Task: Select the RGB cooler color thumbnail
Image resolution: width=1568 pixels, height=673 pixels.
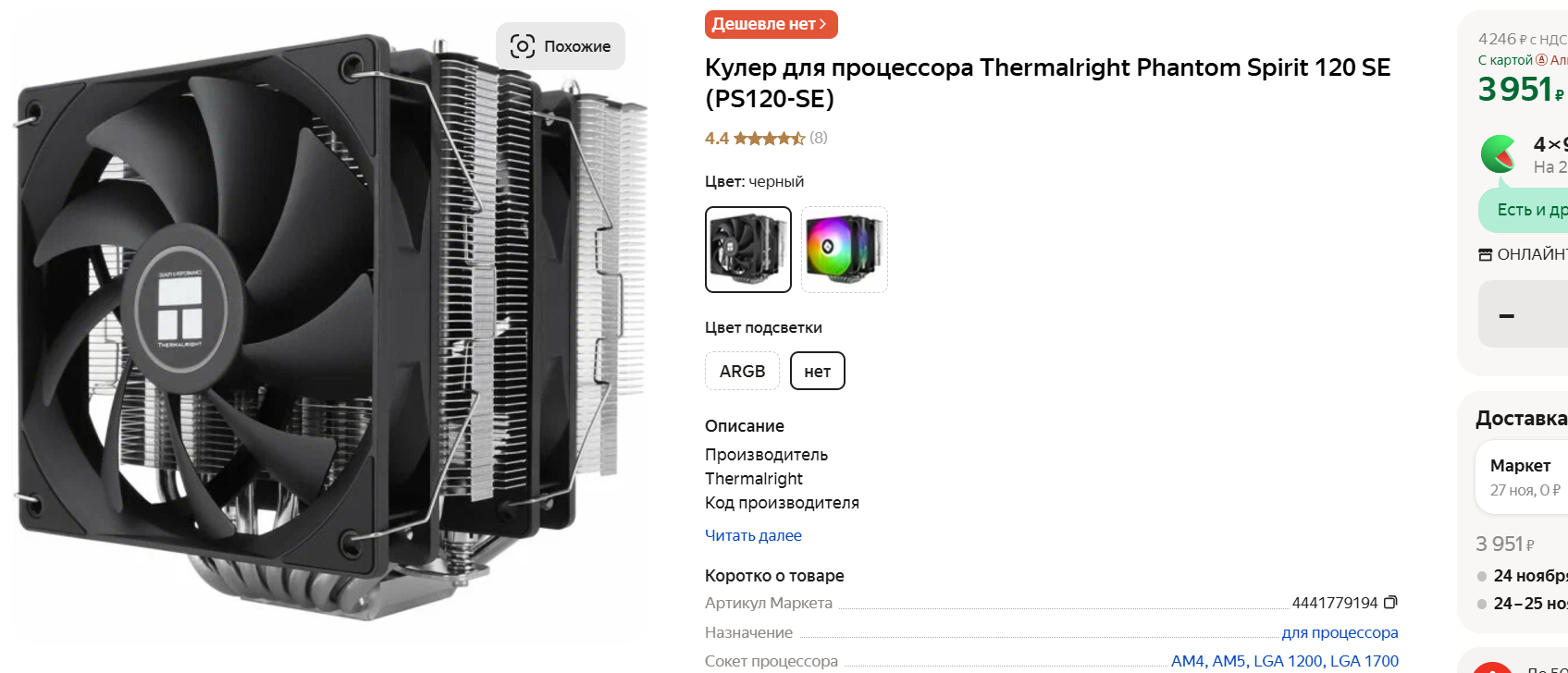Action: [x=845, y=250]
